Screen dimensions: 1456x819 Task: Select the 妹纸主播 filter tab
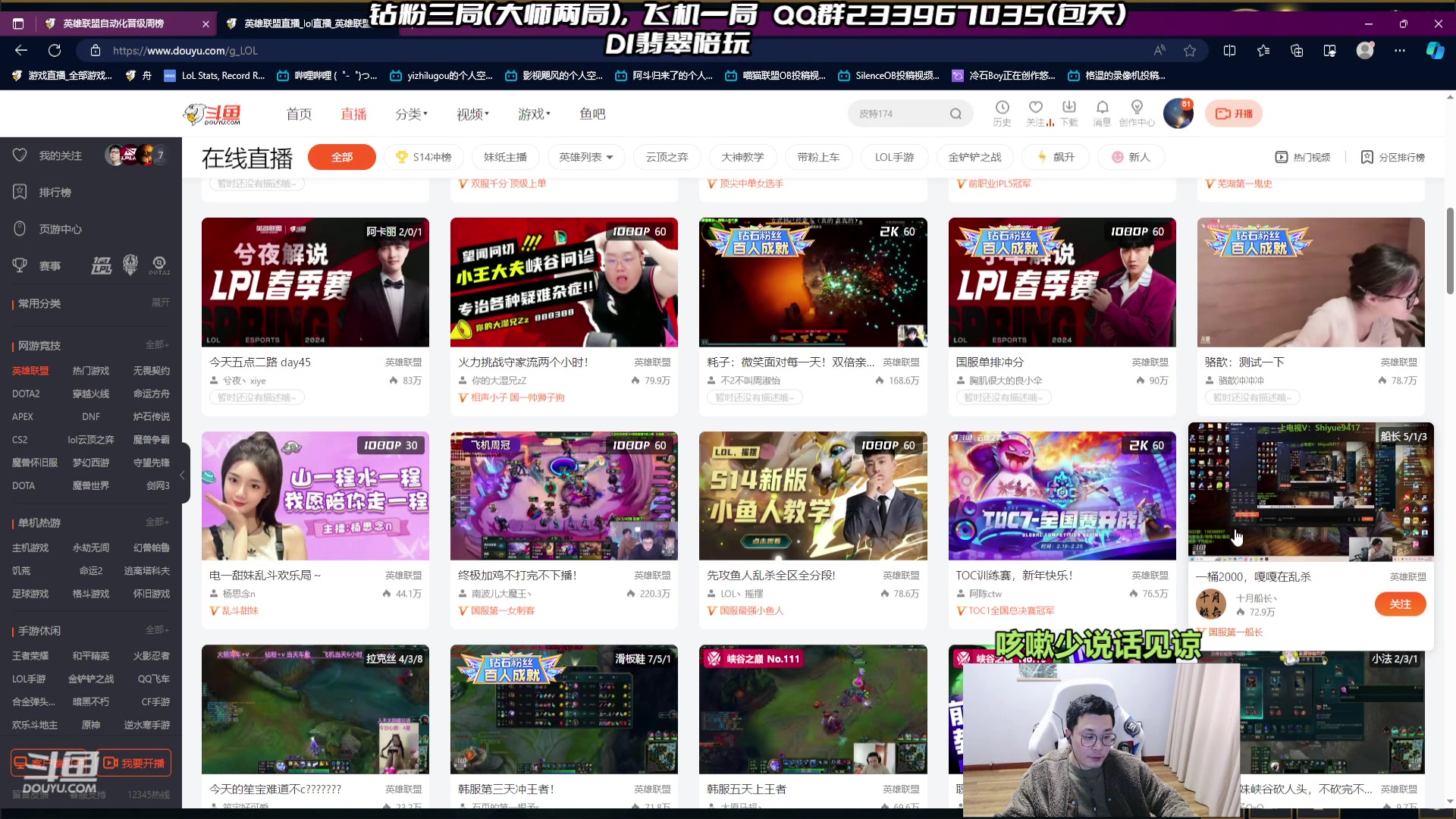(x=505, y=157)
